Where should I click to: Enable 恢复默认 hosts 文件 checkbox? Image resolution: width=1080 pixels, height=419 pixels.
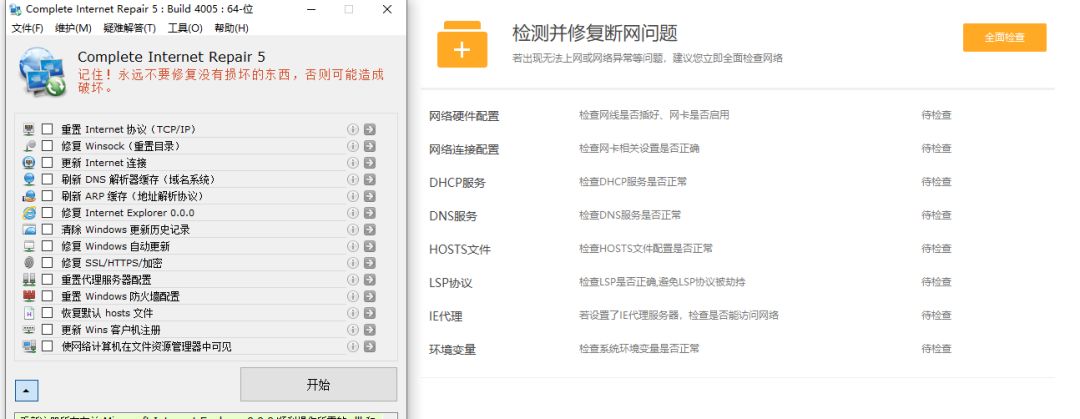coord(47,313)
